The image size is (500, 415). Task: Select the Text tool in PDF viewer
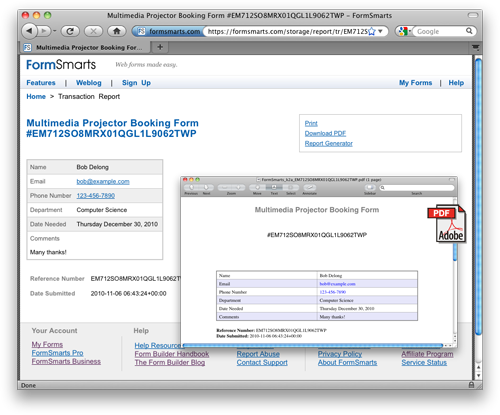[274, 188]
